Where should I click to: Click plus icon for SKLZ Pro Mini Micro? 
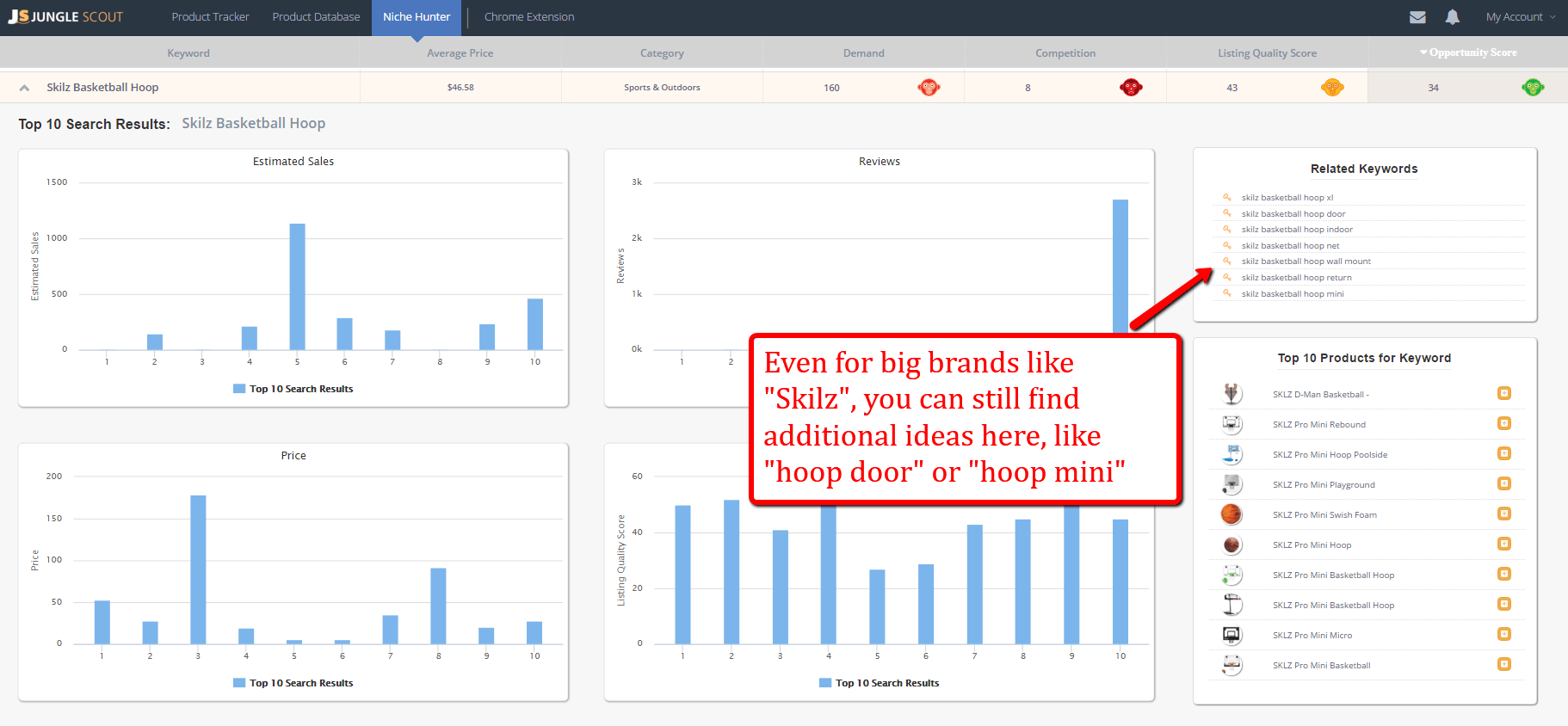(1503, 634)
